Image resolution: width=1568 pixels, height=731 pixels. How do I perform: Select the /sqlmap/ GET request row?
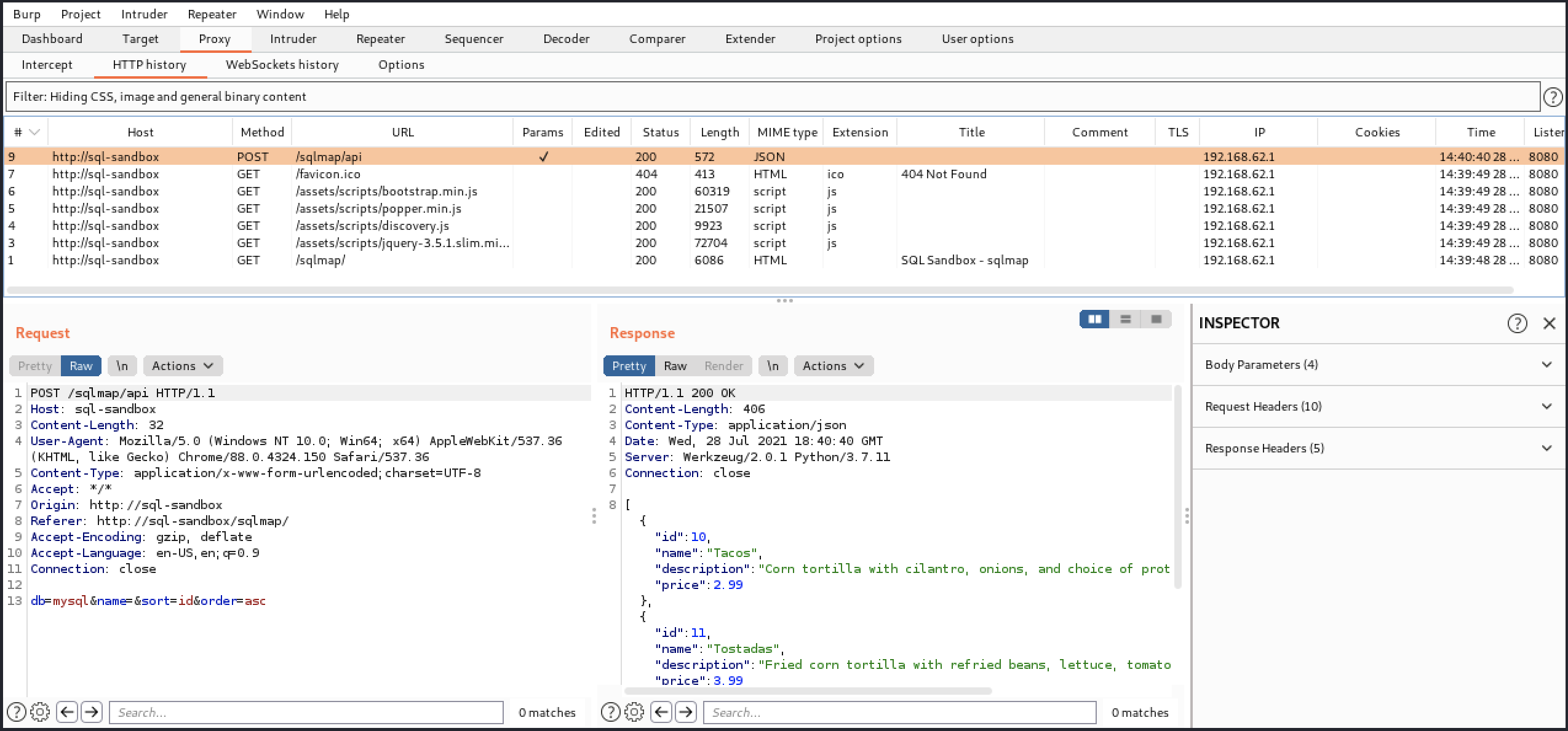click(784, 260)
